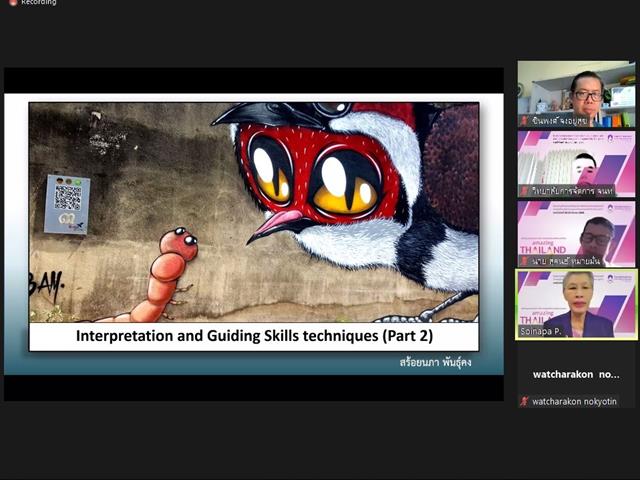Open the video tile of the participant by the bookshelf
This screenshot has height=480, width=640.
[x=576, y=94]
